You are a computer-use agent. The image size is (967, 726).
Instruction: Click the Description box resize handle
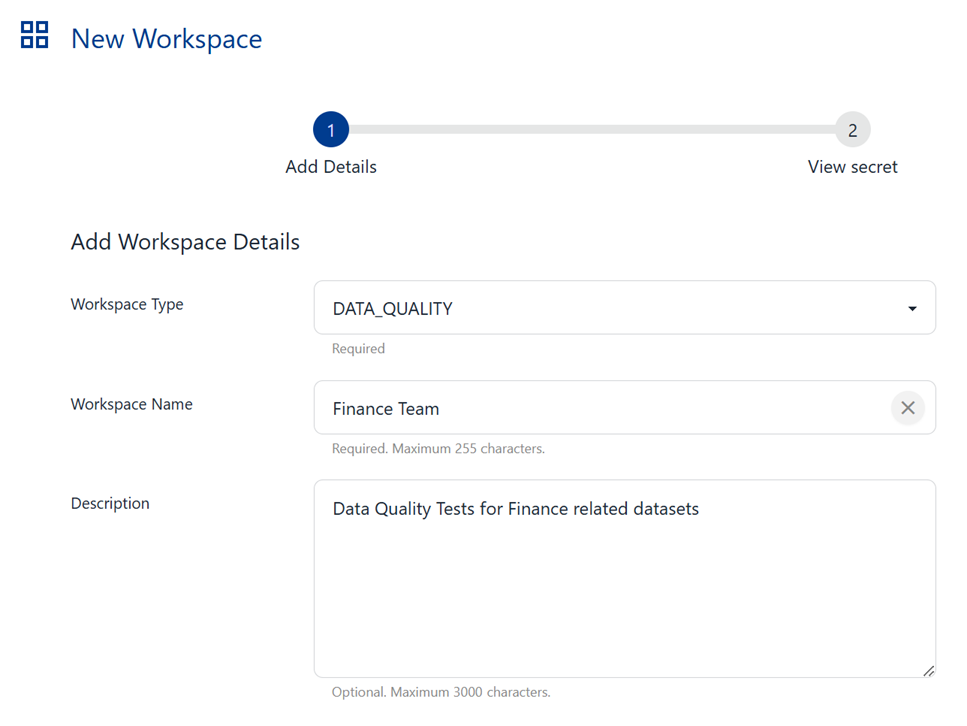click(x=928, y=671)
